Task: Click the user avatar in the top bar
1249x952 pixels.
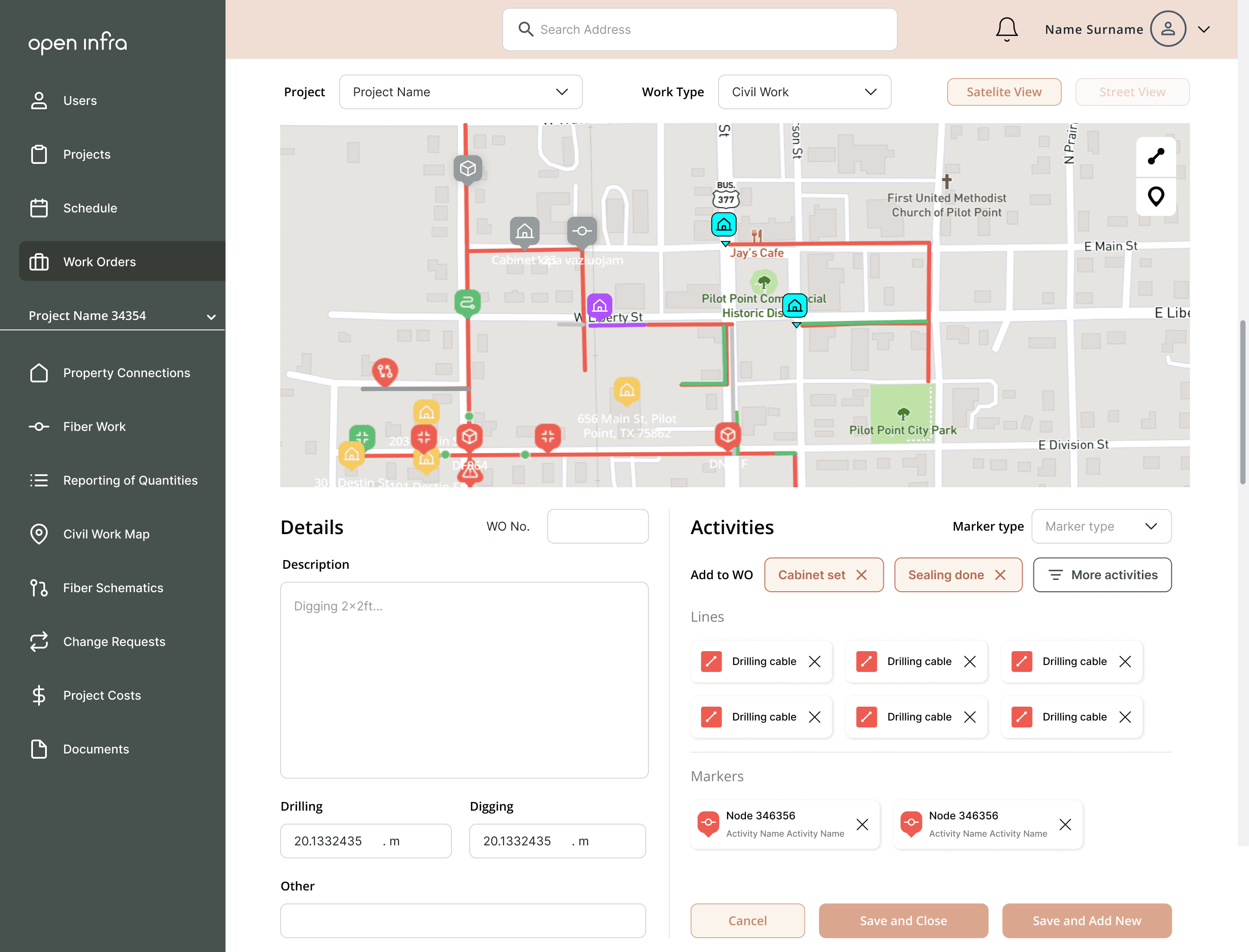Action: click(1168, 29)
